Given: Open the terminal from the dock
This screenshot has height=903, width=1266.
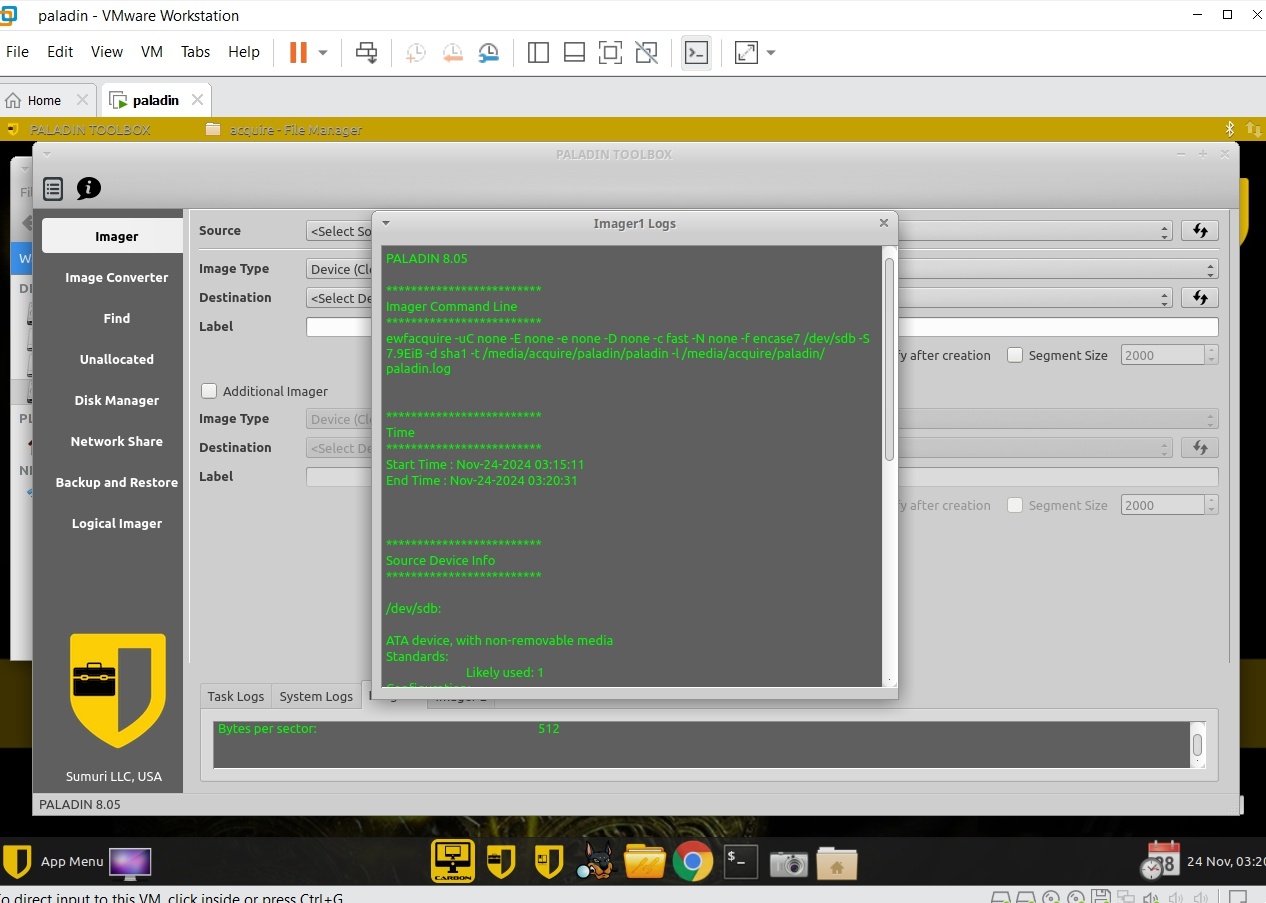Looking at the screenshot, I should 740,861.
